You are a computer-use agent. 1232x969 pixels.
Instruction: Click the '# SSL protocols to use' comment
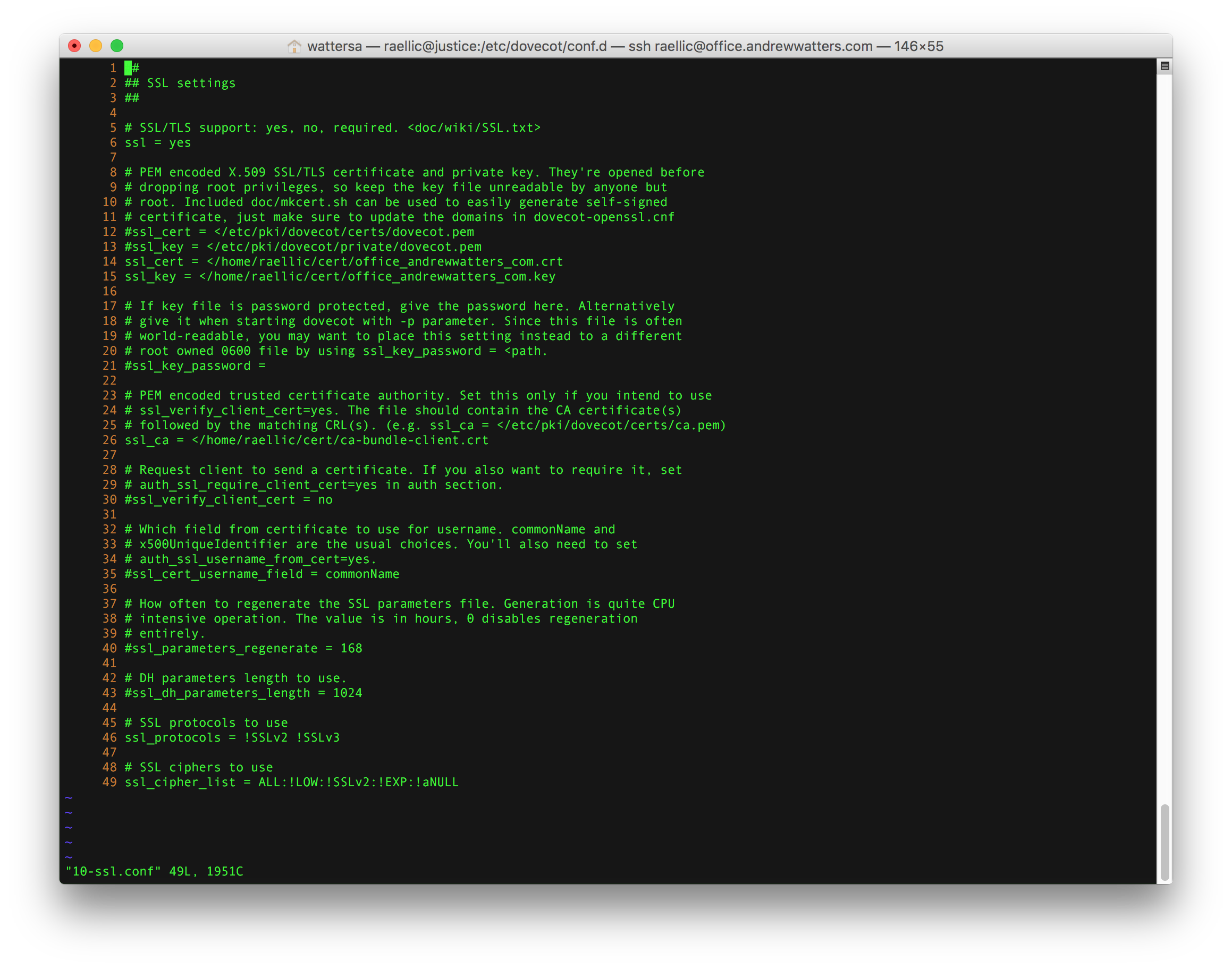click(x=206, y=723)
